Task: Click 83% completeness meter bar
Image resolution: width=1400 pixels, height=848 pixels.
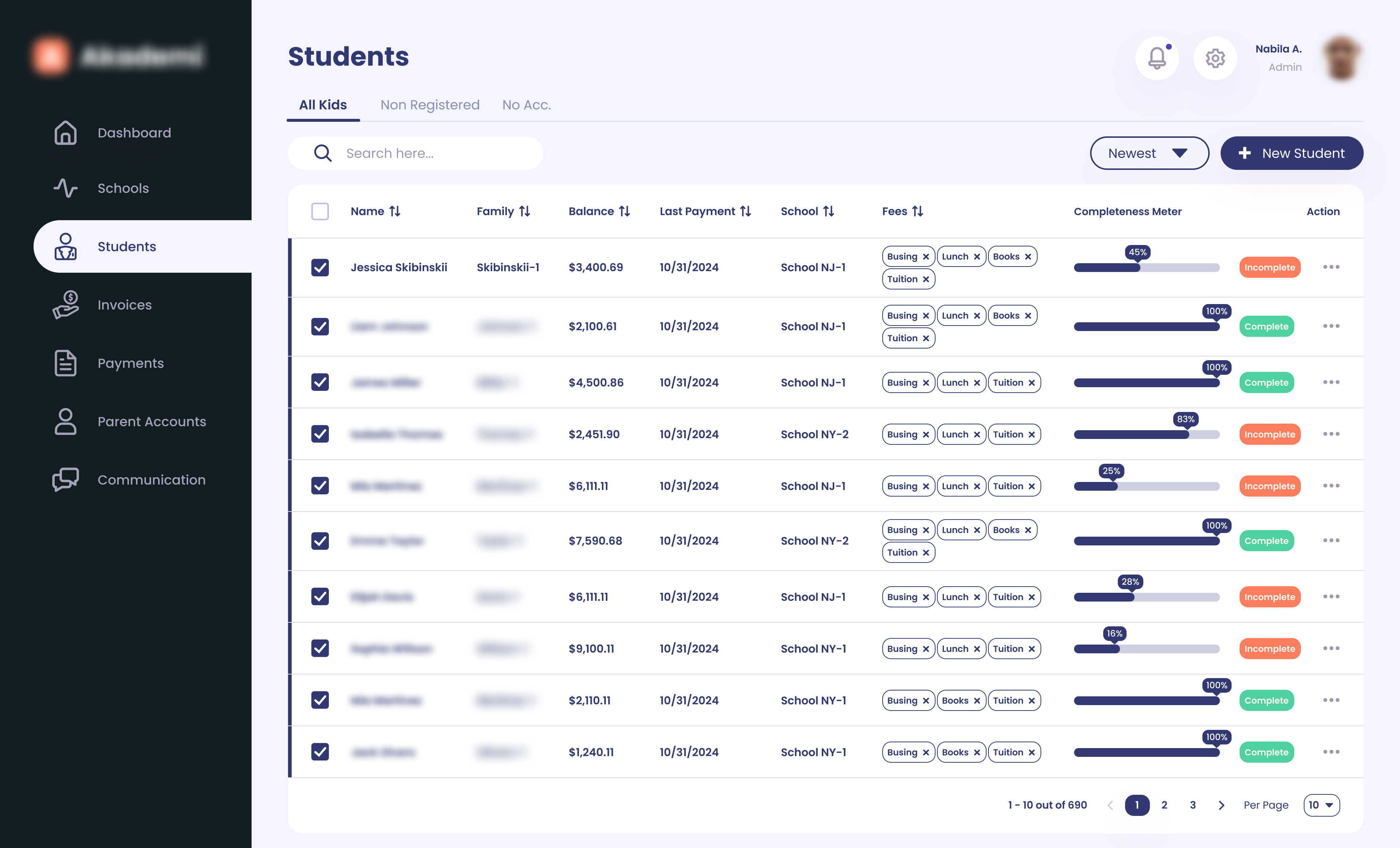Action: [1147, 435]
